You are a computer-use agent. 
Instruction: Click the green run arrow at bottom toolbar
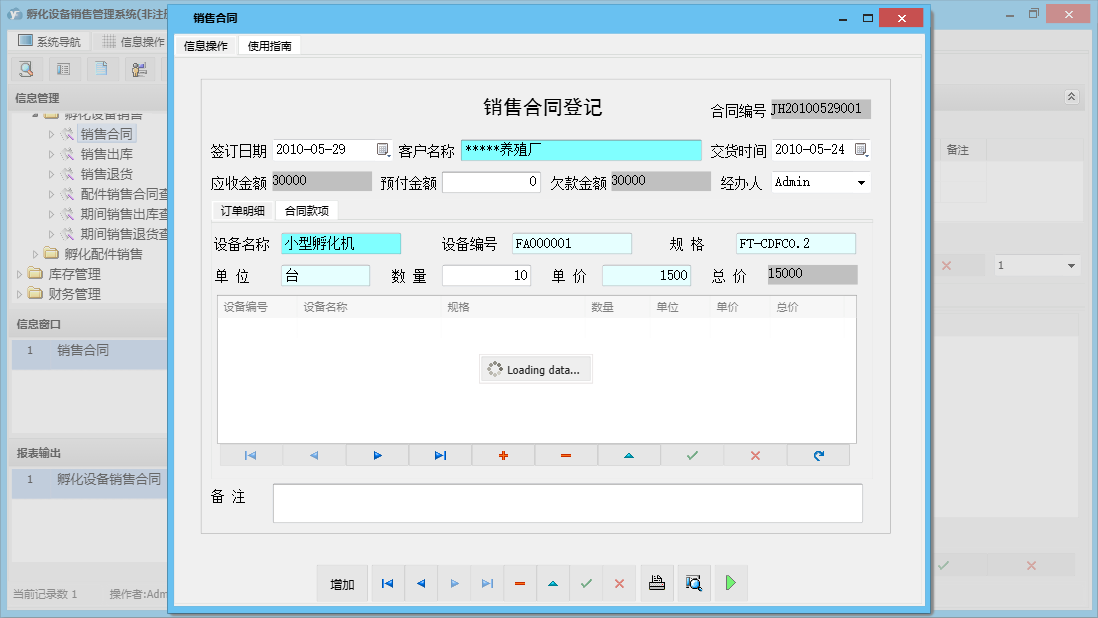click(x=731, y=583)
